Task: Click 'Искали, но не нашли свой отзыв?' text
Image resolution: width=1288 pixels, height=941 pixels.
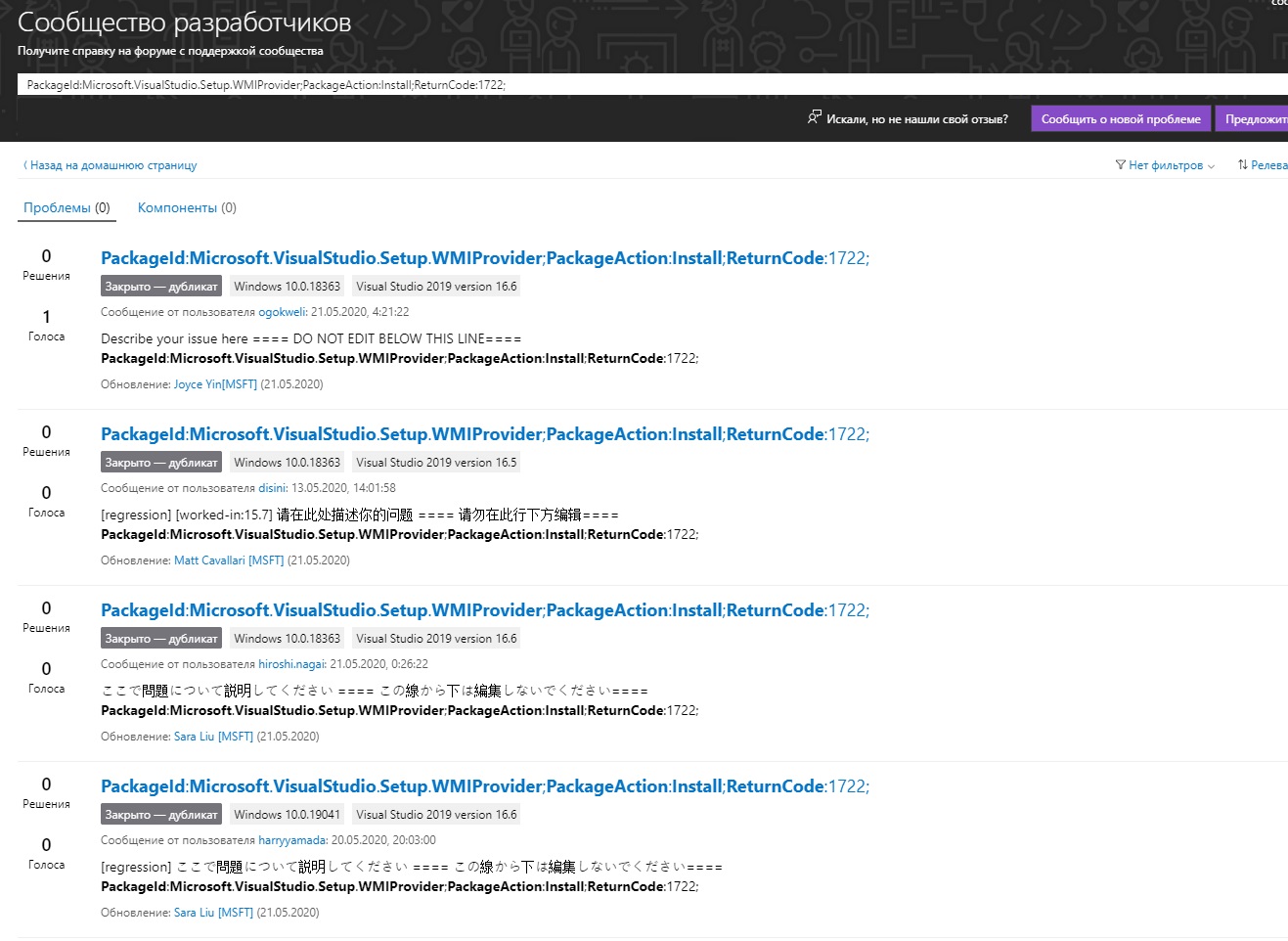Action: click(x=917, y=119)
